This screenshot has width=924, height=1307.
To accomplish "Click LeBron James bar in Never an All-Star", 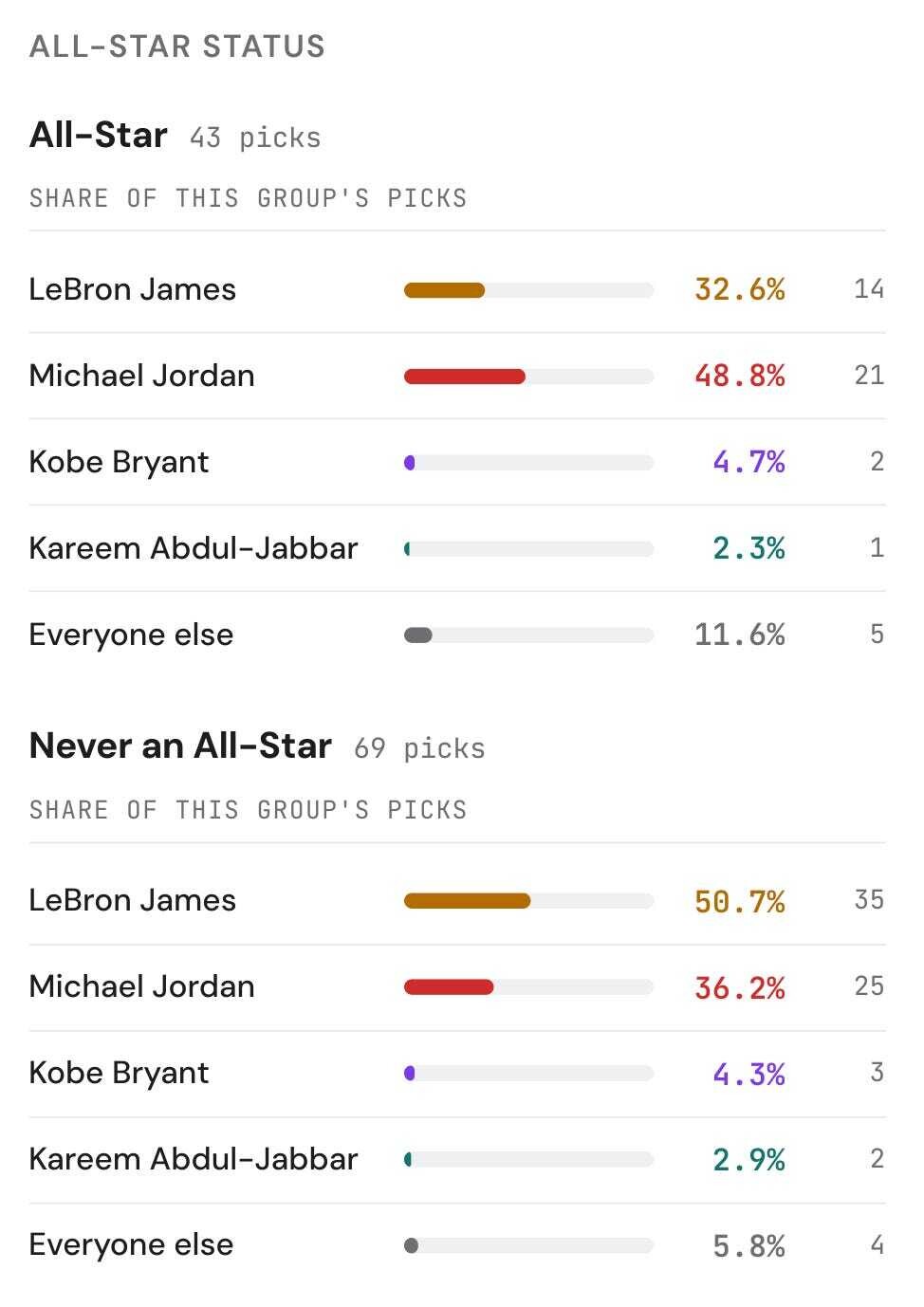I will (x=528, y=901).
